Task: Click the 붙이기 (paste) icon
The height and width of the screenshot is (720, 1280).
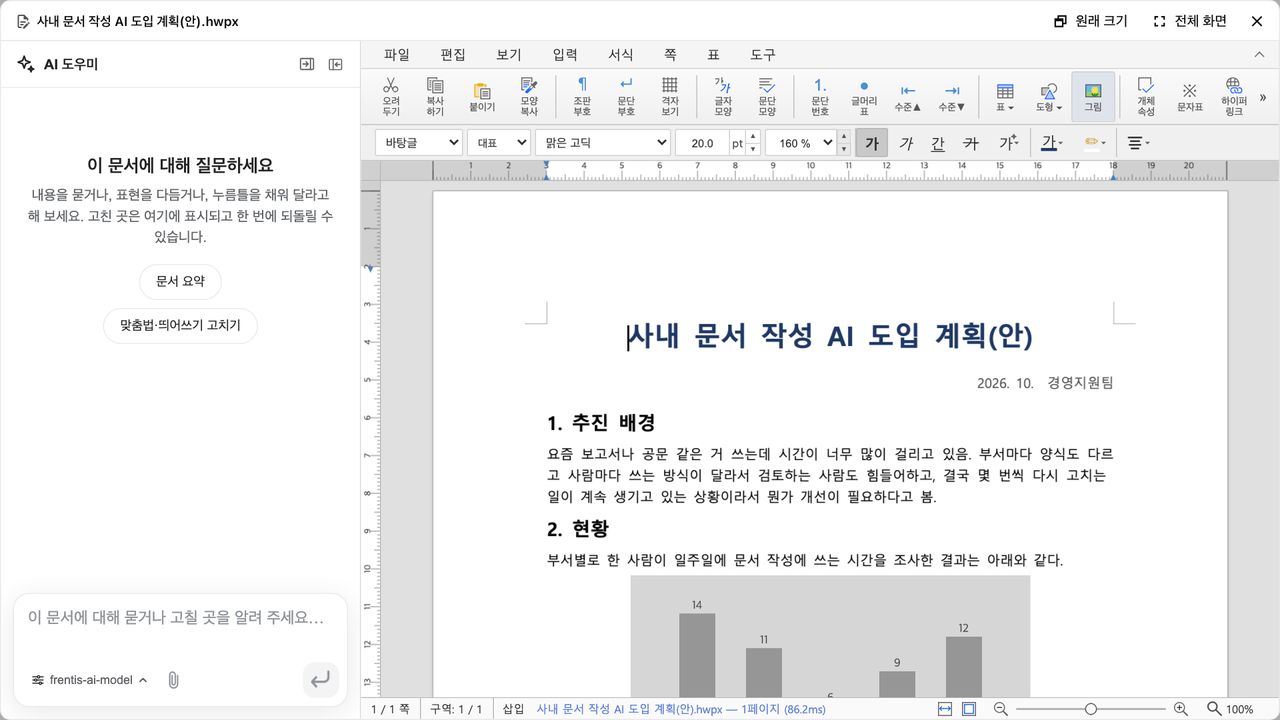Action: (x=482, y=90)
